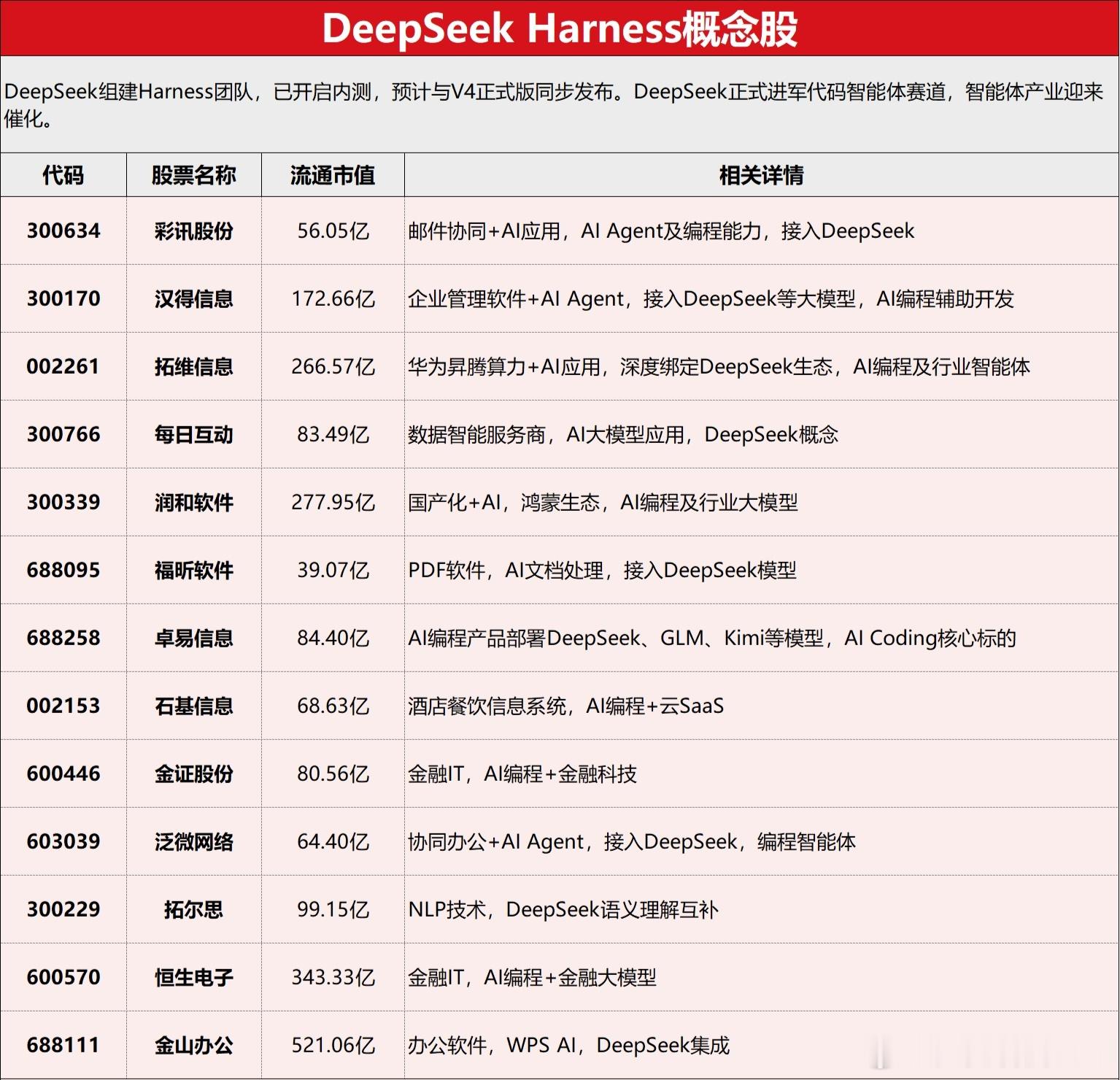The height and width of the screenshot is (1080, 1120).
Task: Click the detail text starting "国产化+AI"
Action: coord(603,502)
